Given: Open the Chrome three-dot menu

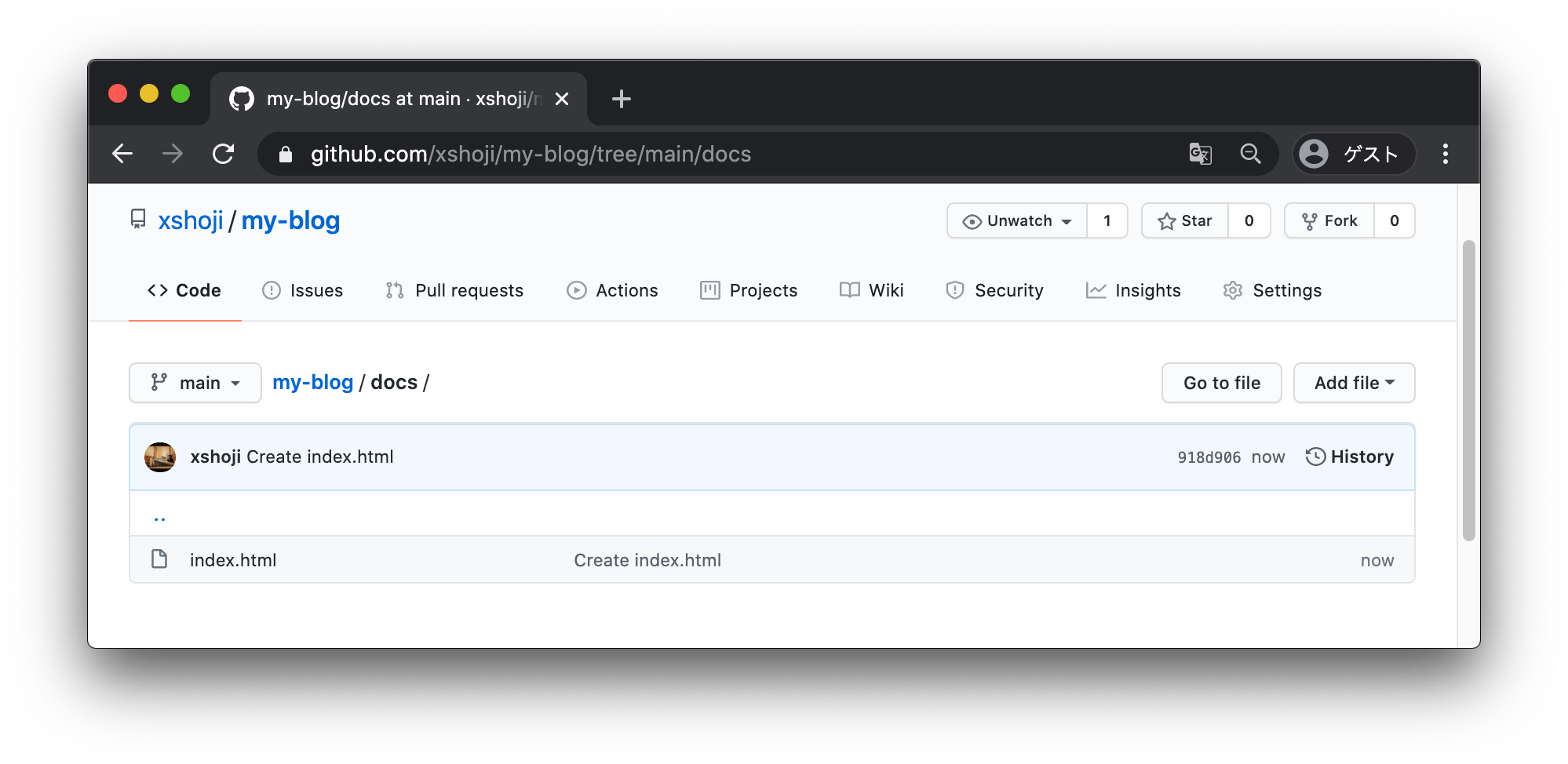Looking at the screenshot, I should point(1445,154).
